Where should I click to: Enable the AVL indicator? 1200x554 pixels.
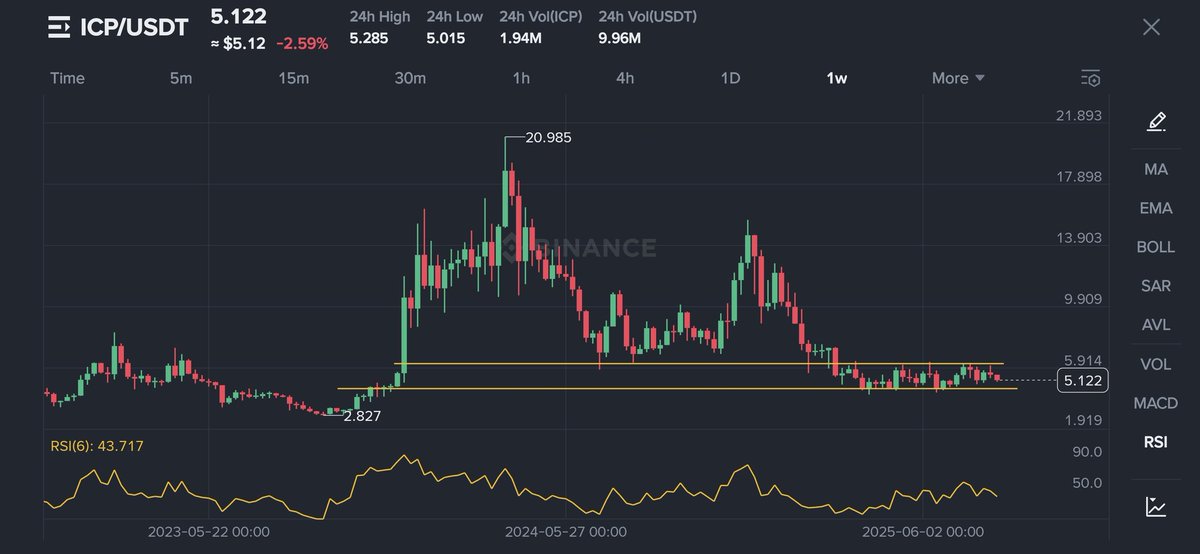point(1156,325)
